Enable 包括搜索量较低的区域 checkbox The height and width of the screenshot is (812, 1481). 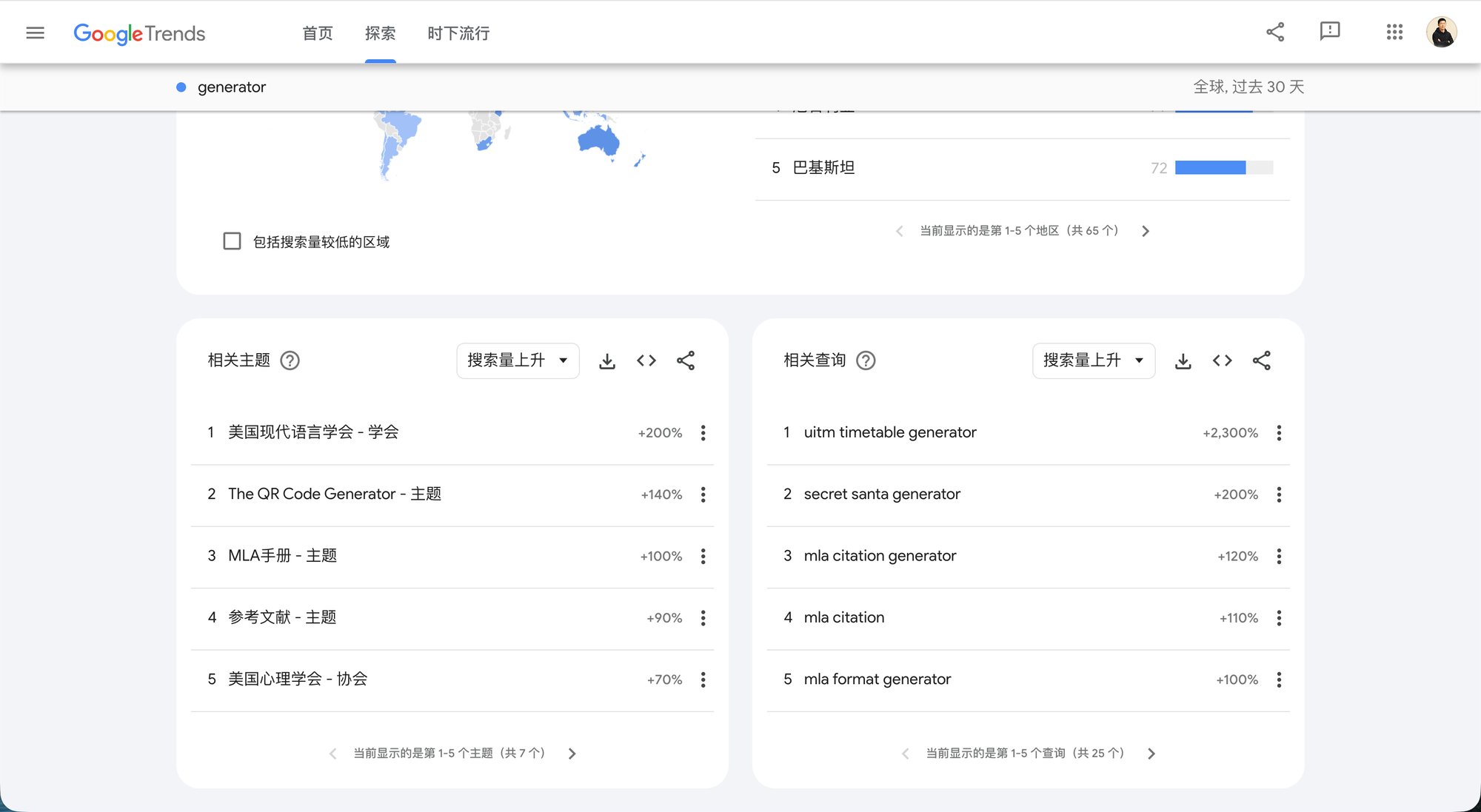click(232, 241)
